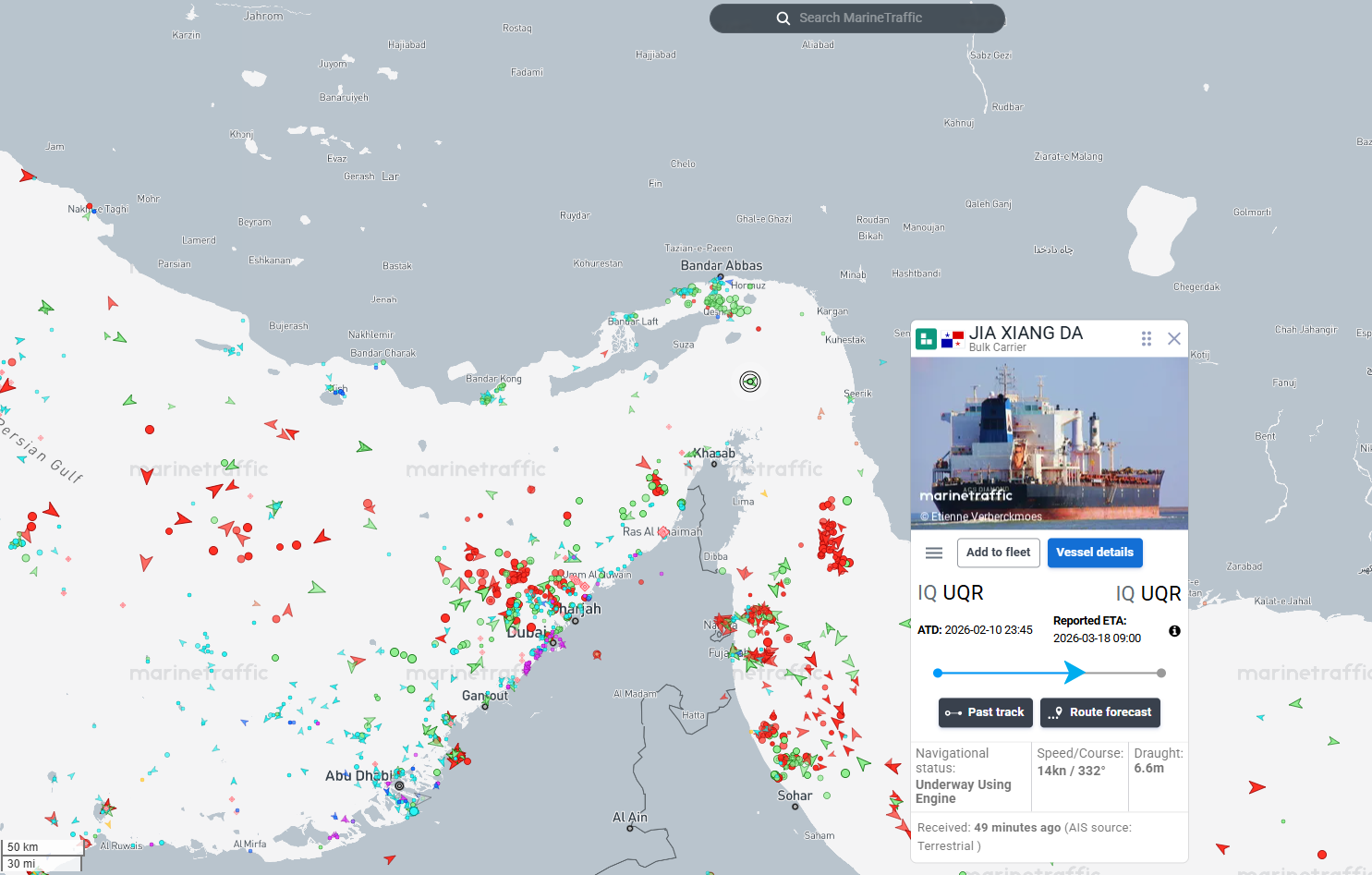Viewport: 1372px width, 875px height.
Task: Click the Khasab map label
Action: [x=715, y=454]
